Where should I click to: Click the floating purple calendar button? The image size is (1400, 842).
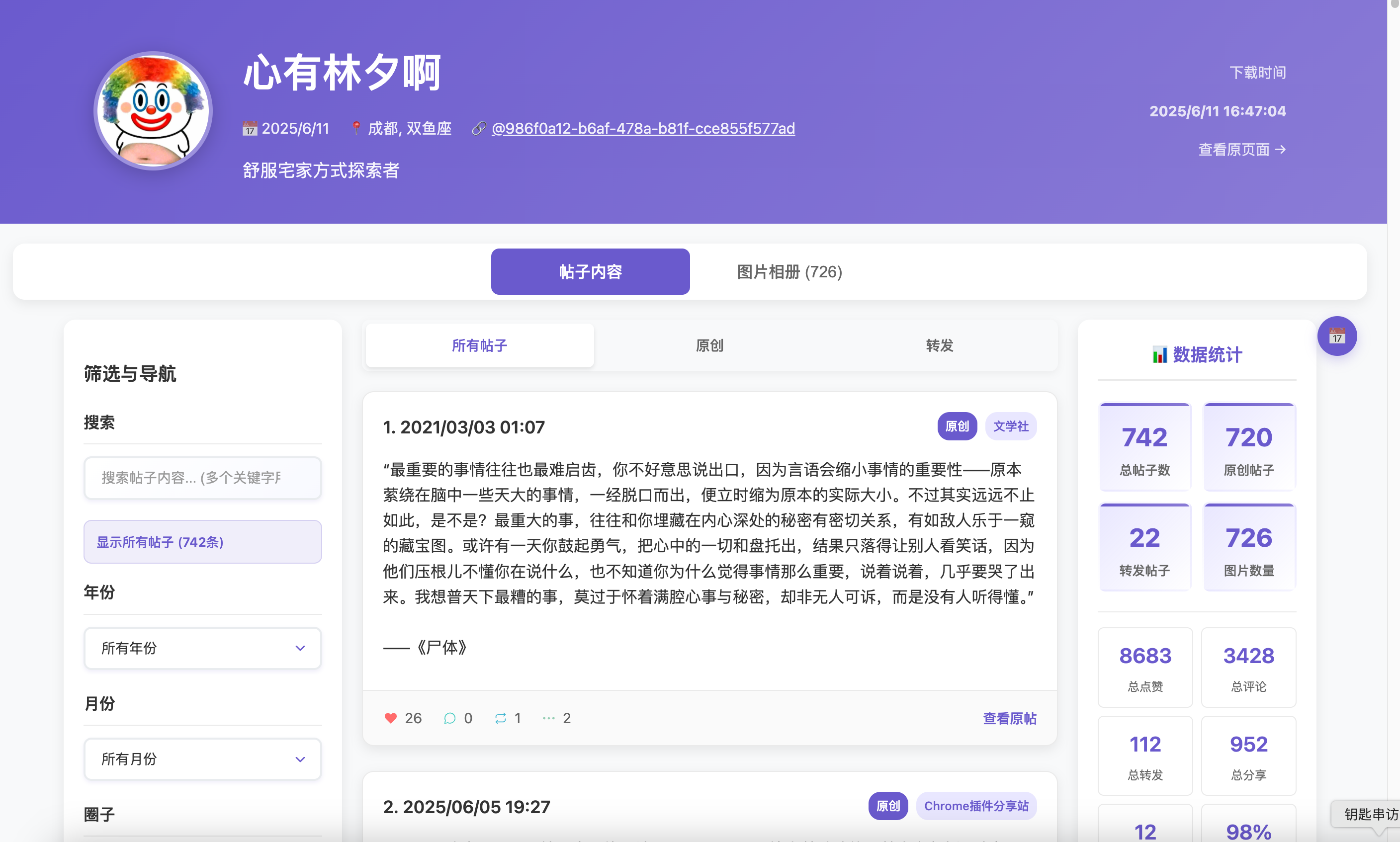click(x=1336, y=336)
